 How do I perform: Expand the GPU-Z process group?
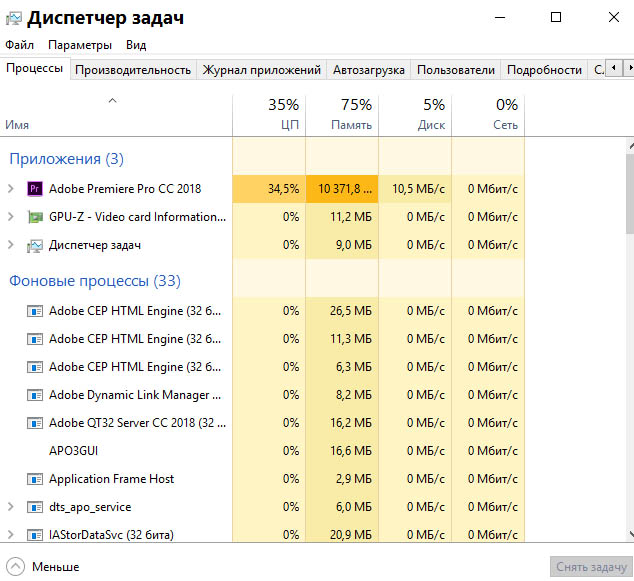coord(11,217)
